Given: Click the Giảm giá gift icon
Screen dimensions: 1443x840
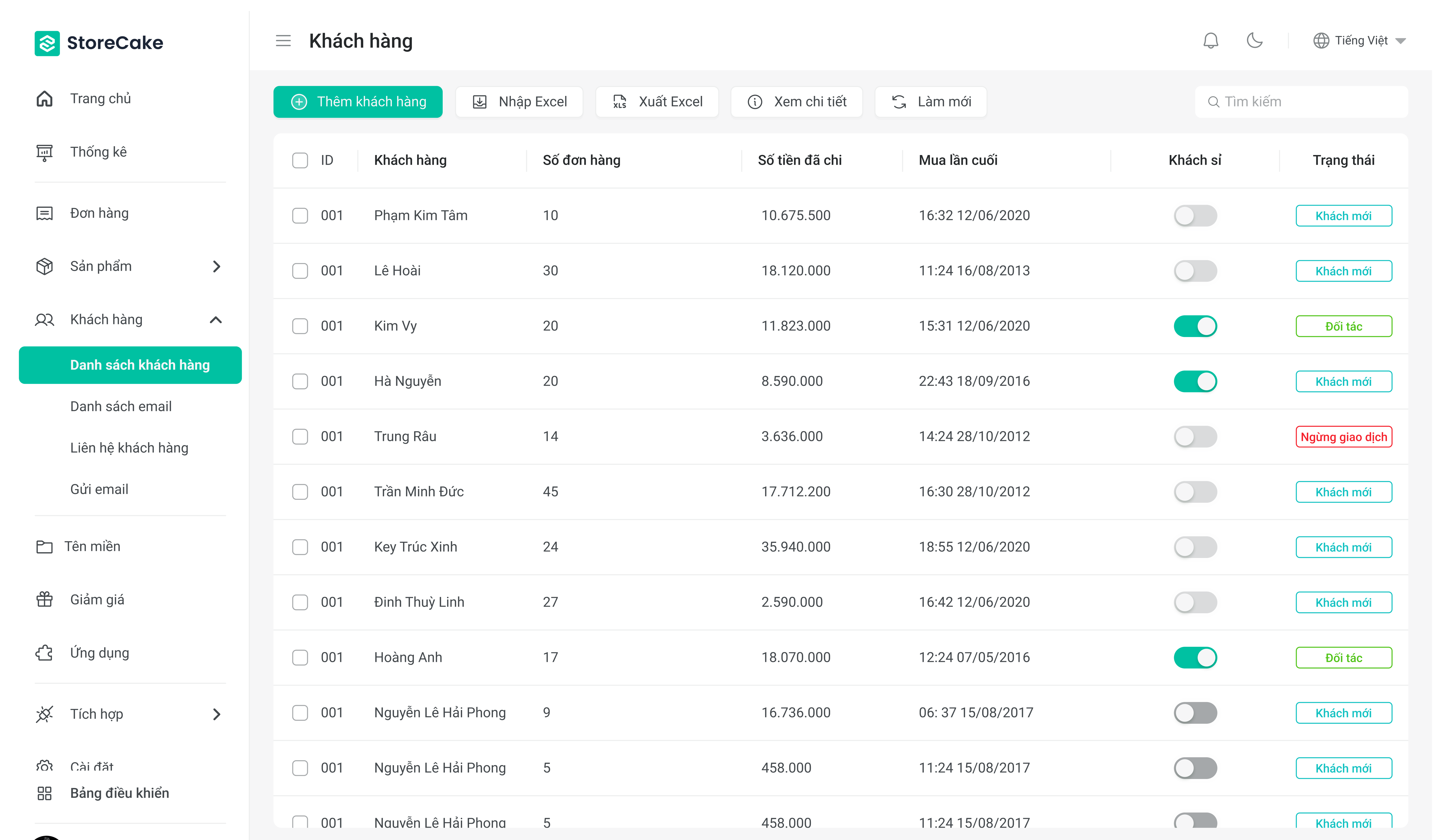Looking at the screenshot, I should 45,599.
